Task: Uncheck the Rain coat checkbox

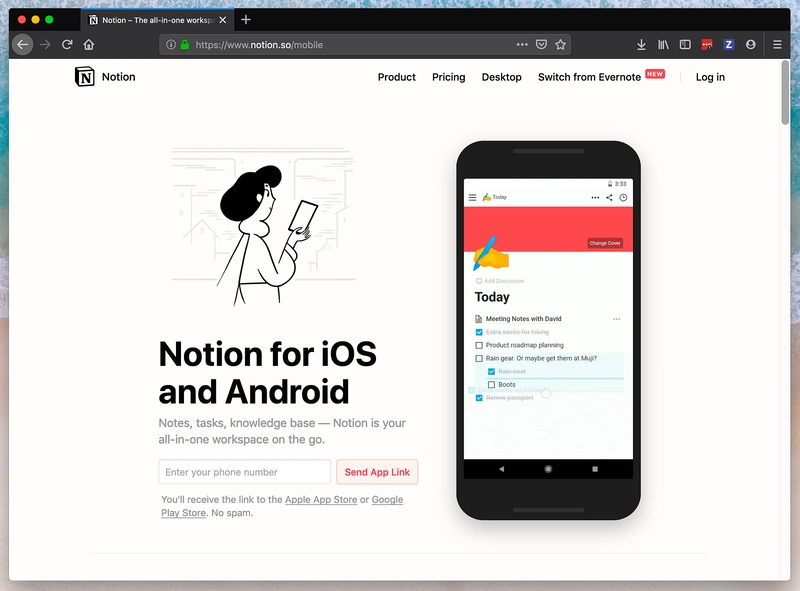Action: 491,372
